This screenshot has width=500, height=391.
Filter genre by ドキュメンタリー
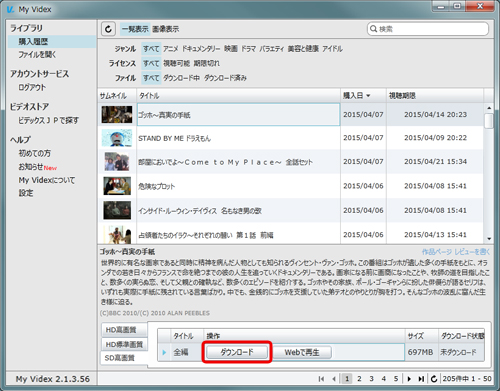201,49
